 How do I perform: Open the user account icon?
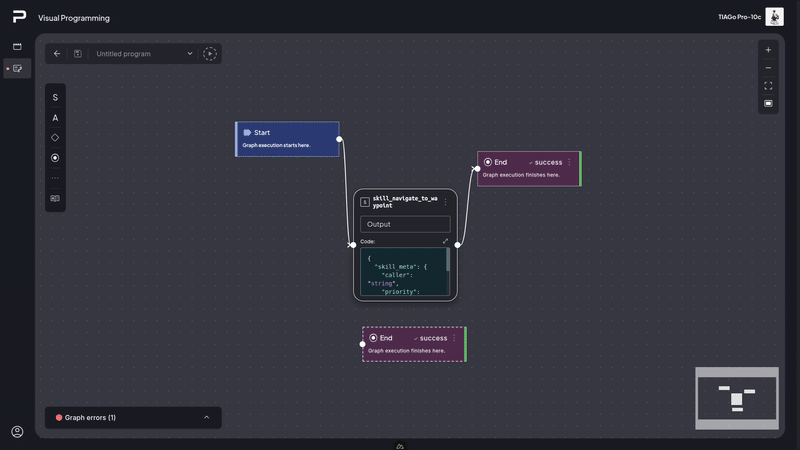tap(17, 432)
